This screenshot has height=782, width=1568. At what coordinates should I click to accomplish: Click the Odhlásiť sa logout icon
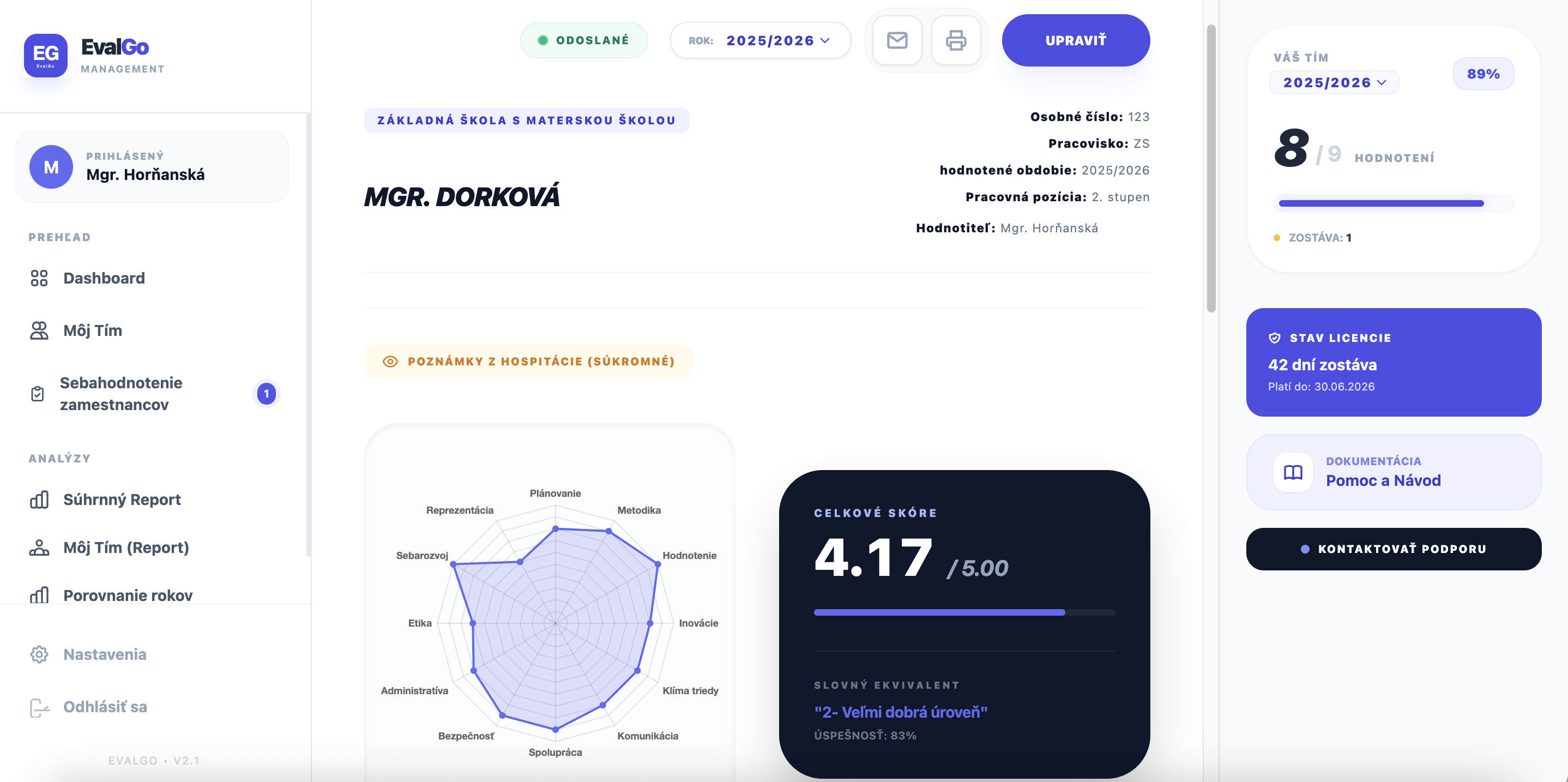click(x=39, y=707)
